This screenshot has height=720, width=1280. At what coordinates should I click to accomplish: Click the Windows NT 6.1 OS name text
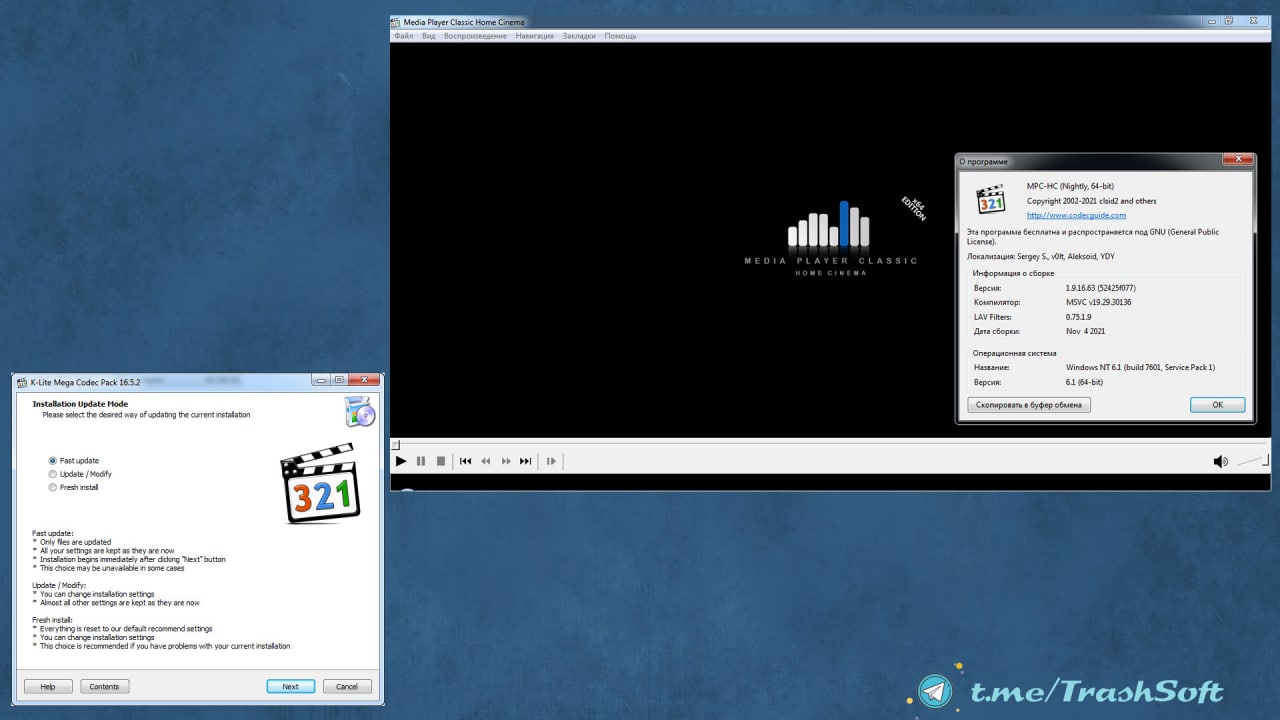pyautogui.click(x=1141, y=367)
